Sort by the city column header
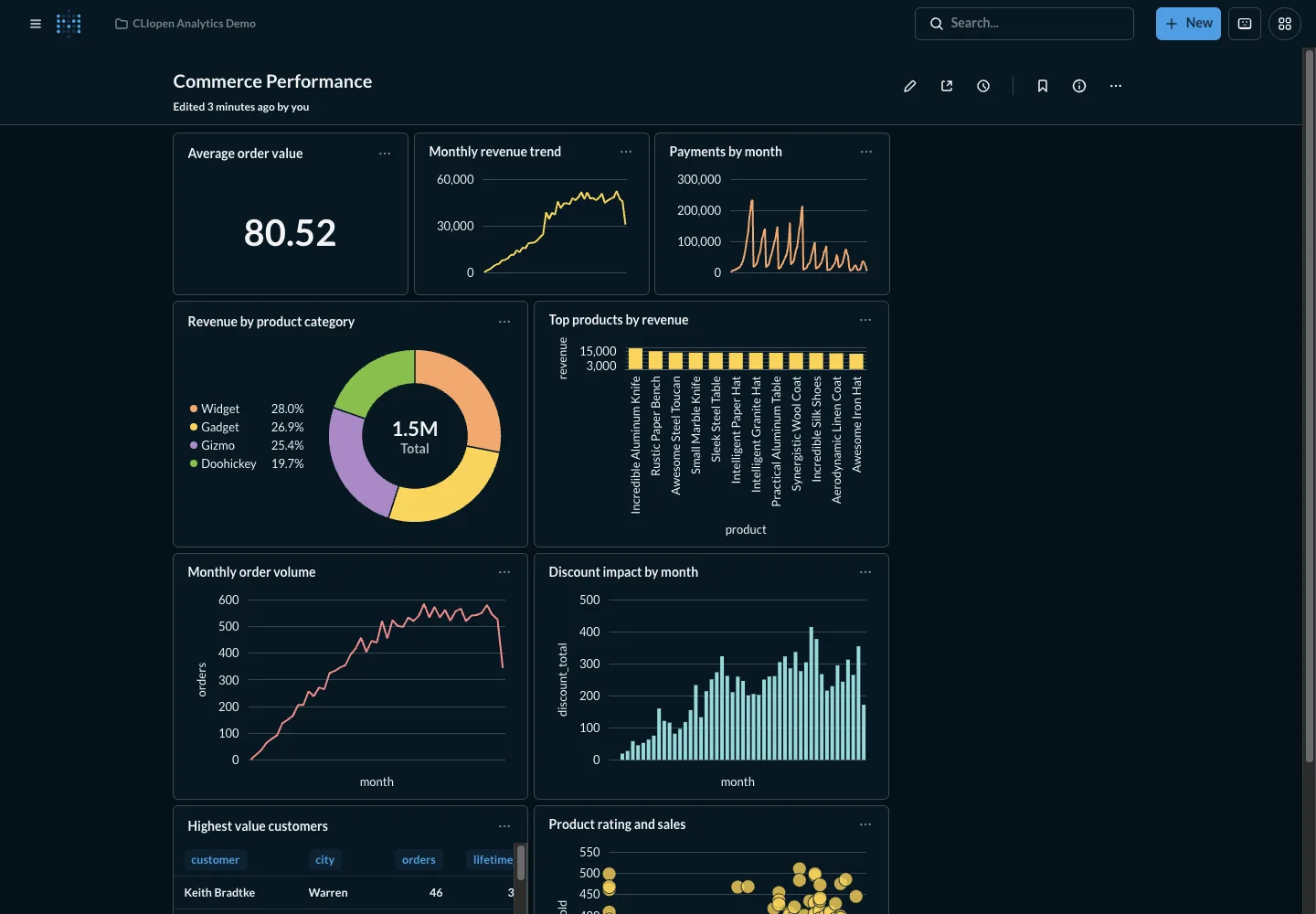Screen dimensions: 1316x914 click(x=324, y=860)
